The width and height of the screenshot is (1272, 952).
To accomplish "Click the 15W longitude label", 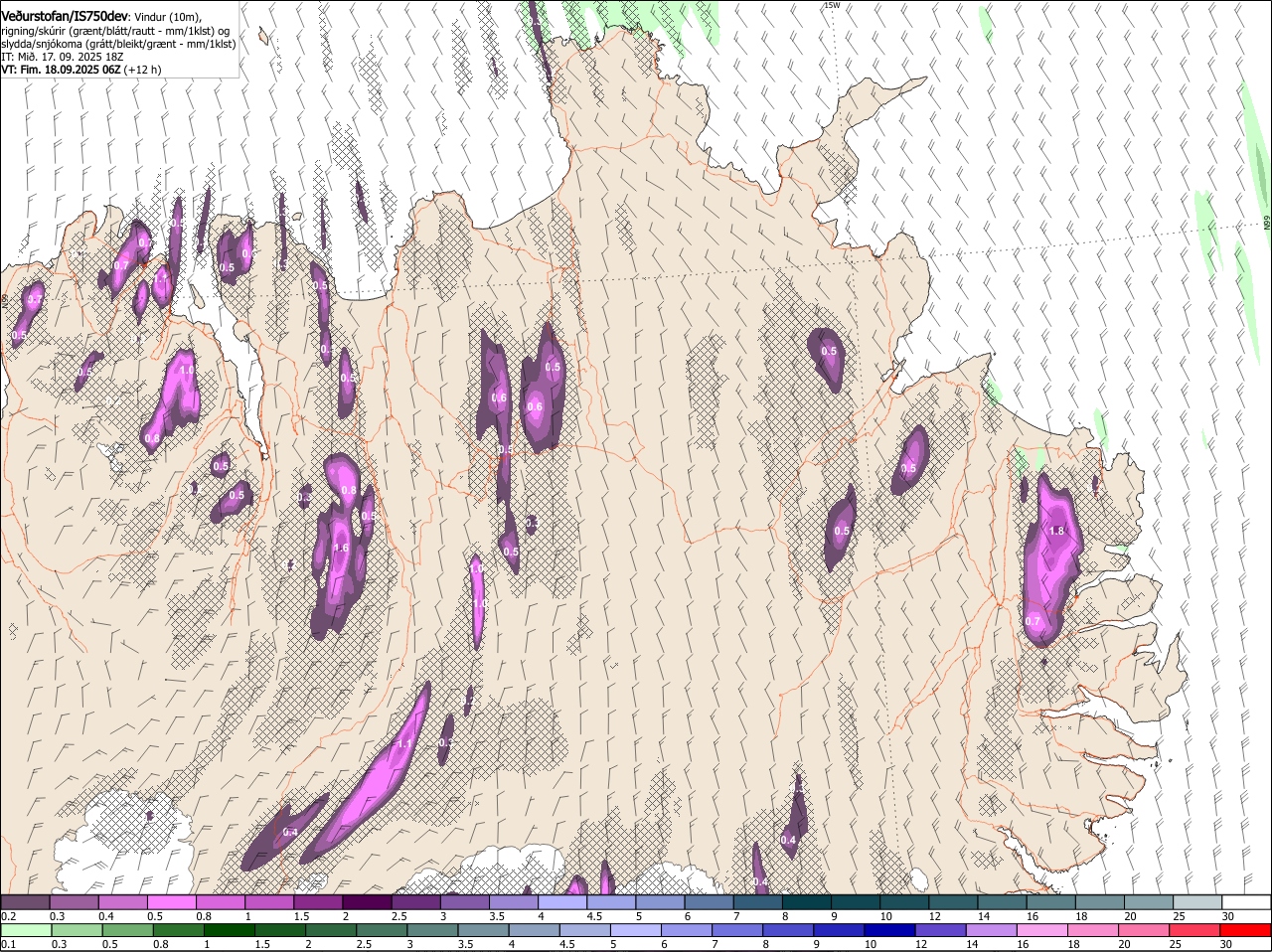I will (832, 6).
